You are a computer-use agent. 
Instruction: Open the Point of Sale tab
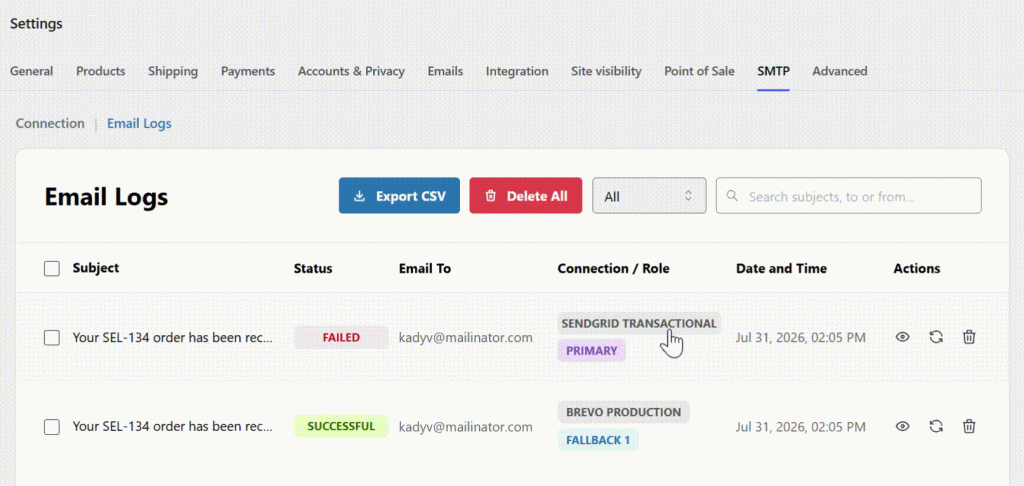pyautogui.click(x=699, y=71)
